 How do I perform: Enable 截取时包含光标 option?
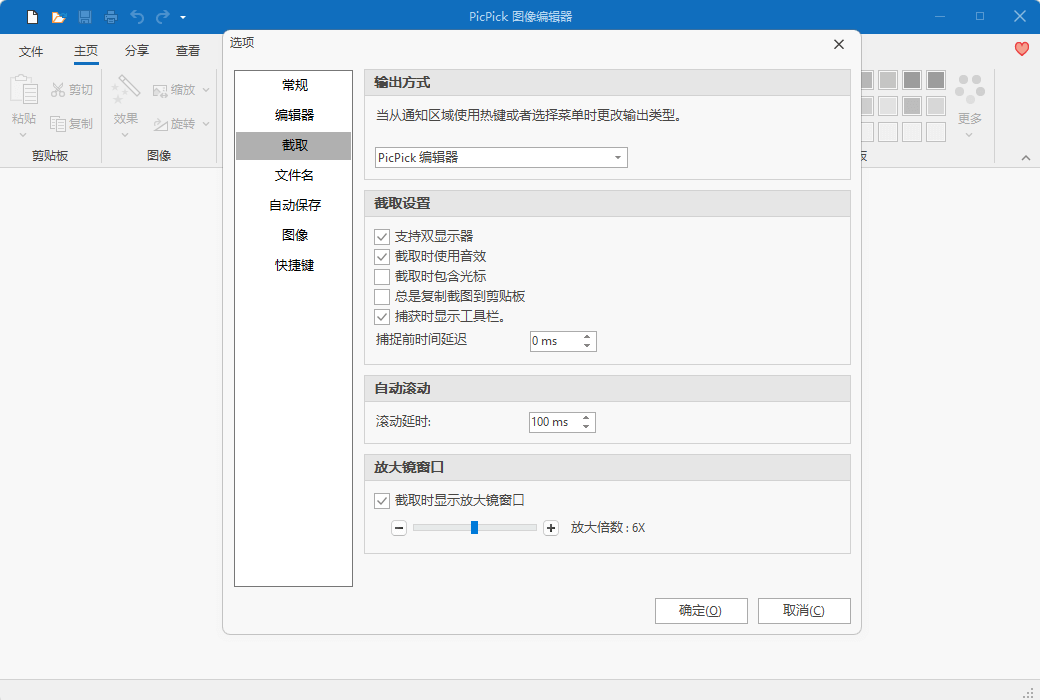[x=382, y=277]
